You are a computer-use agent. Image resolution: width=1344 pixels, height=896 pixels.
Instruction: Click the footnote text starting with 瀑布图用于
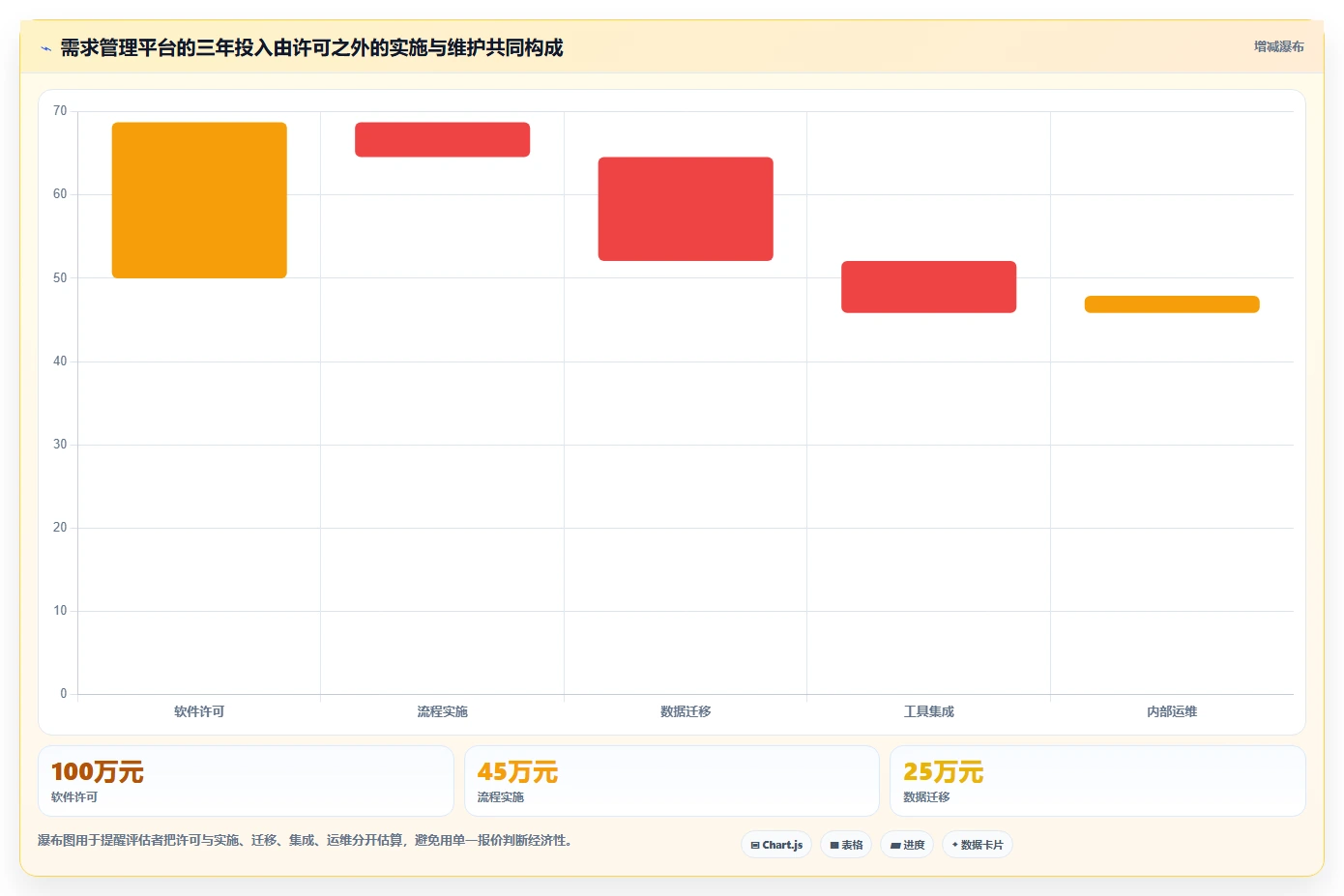click(307, 841)
